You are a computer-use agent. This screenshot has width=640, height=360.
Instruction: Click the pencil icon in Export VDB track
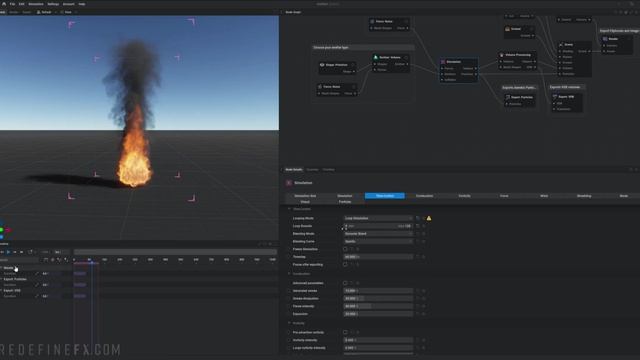(x=37, y=296)
